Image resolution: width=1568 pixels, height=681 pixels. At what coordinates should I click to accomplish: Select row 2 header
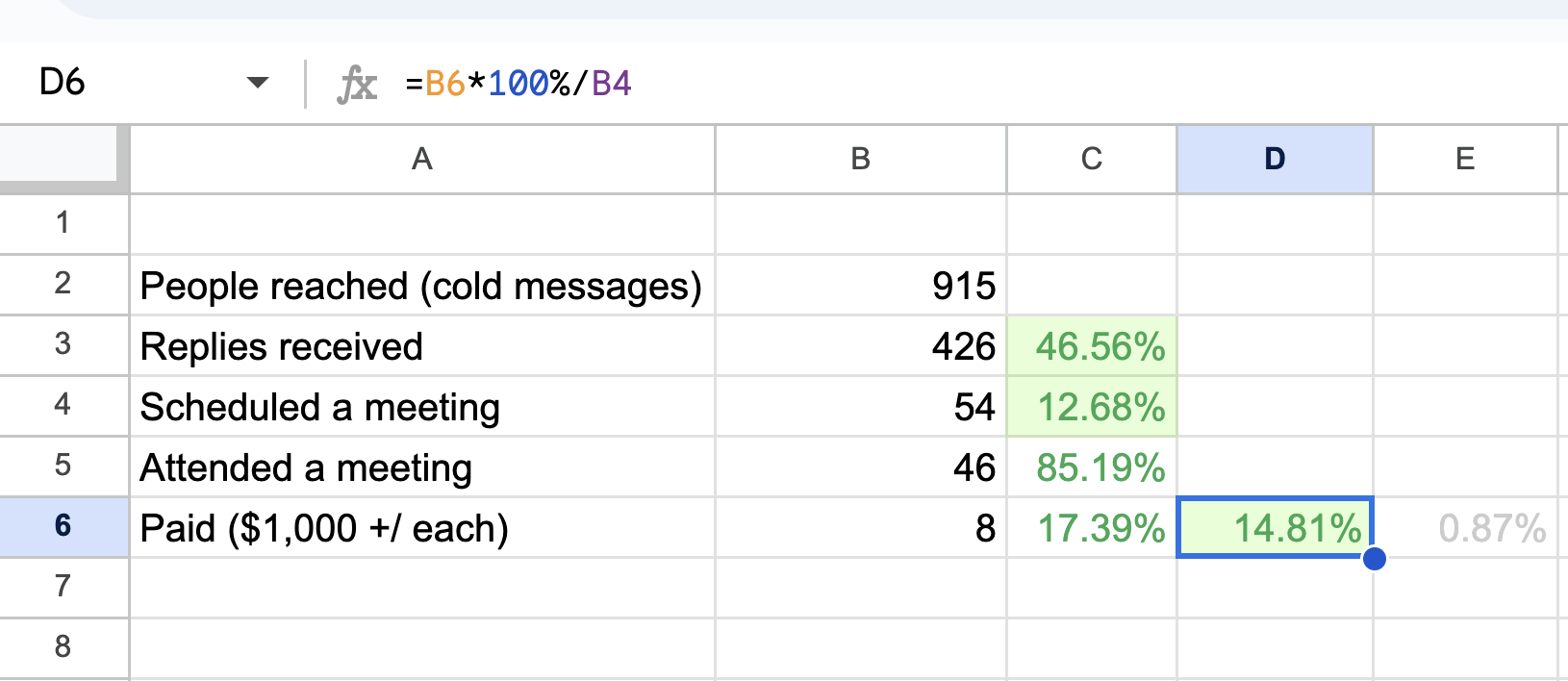(x=63, y=284)
